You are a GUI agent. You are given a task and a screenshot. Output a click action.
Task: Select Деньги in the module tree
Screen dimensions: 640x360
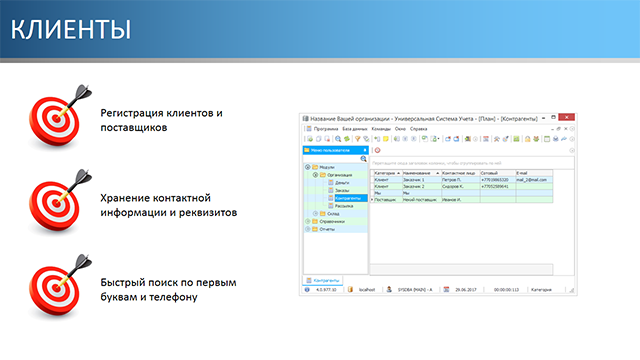pyautogui.click(x=342, y=183)
